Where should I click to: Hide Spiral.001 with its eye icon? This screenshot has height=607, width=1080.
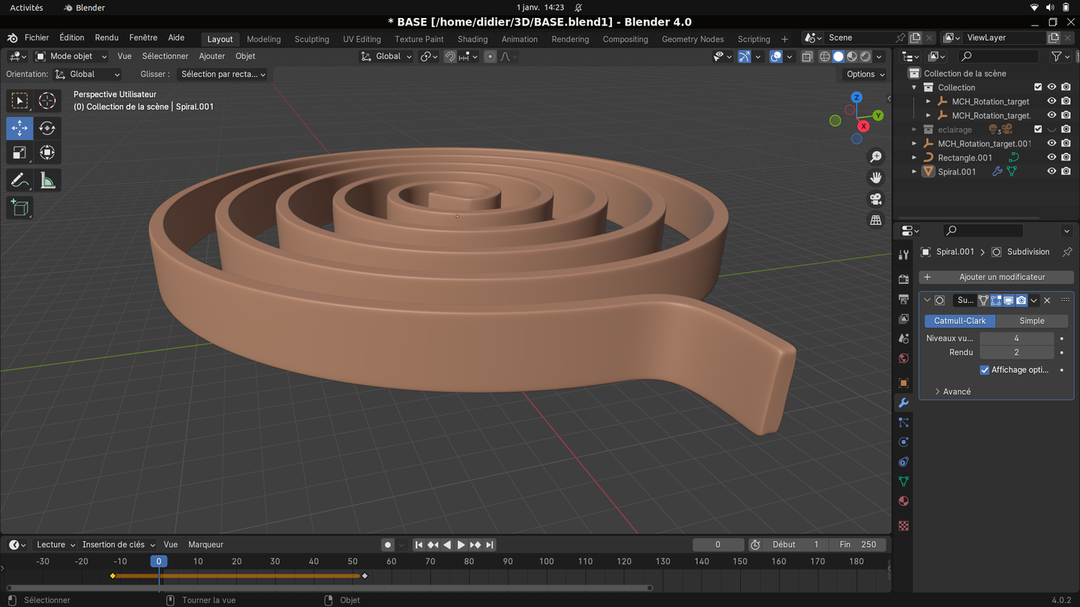point(1051,171)
